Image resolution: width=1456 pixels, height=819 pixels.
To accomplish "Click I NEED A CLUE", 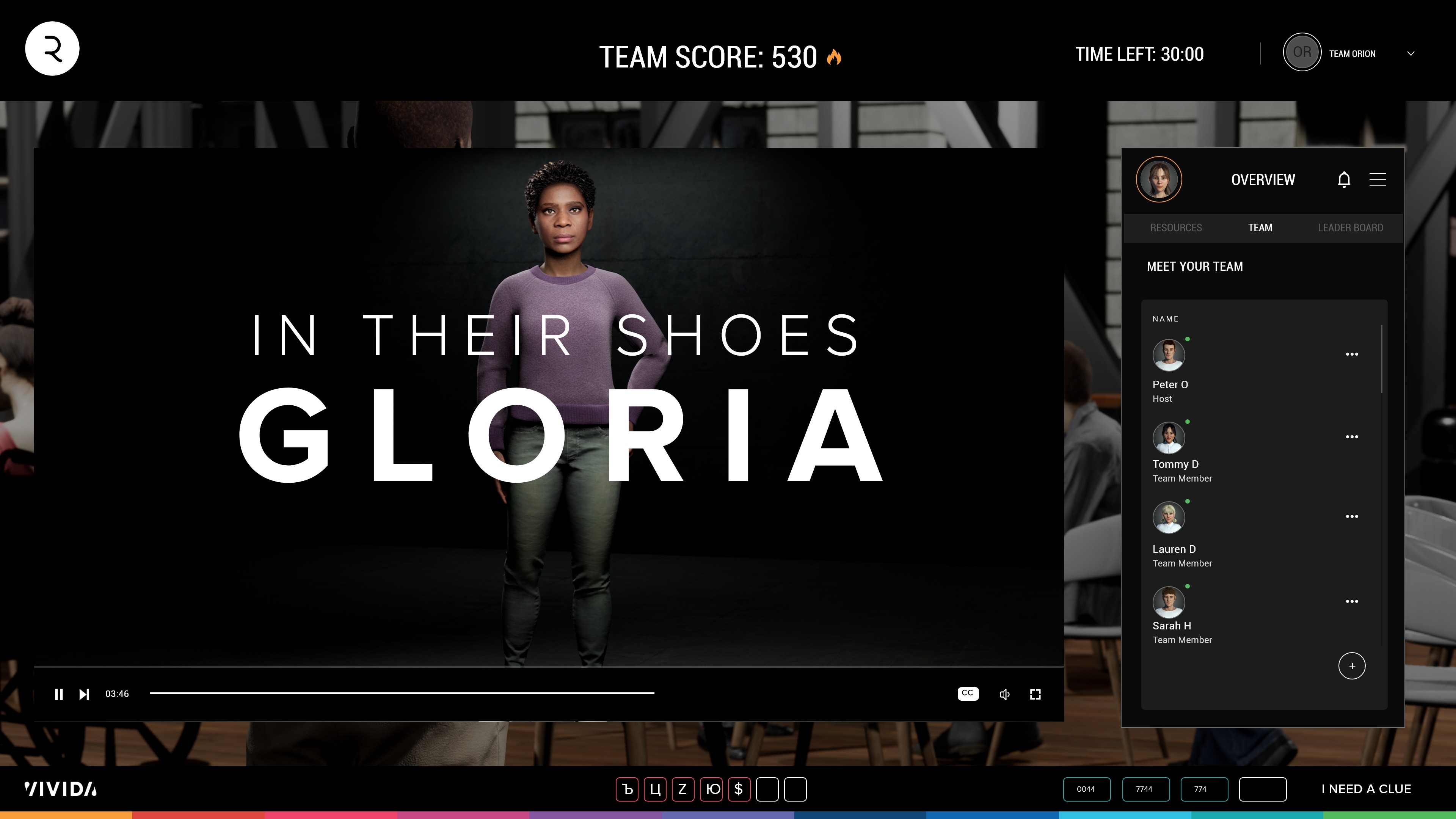I will coord(1365,789).
